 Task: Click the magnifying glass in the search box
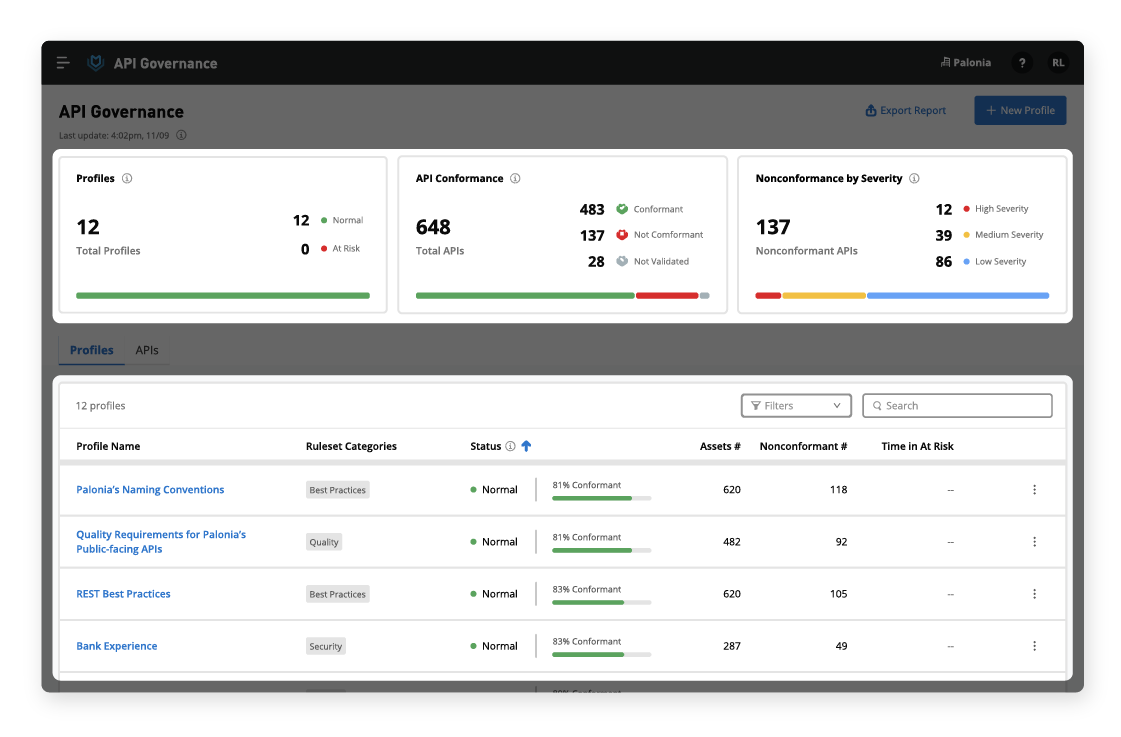click(x=877, y=405)
